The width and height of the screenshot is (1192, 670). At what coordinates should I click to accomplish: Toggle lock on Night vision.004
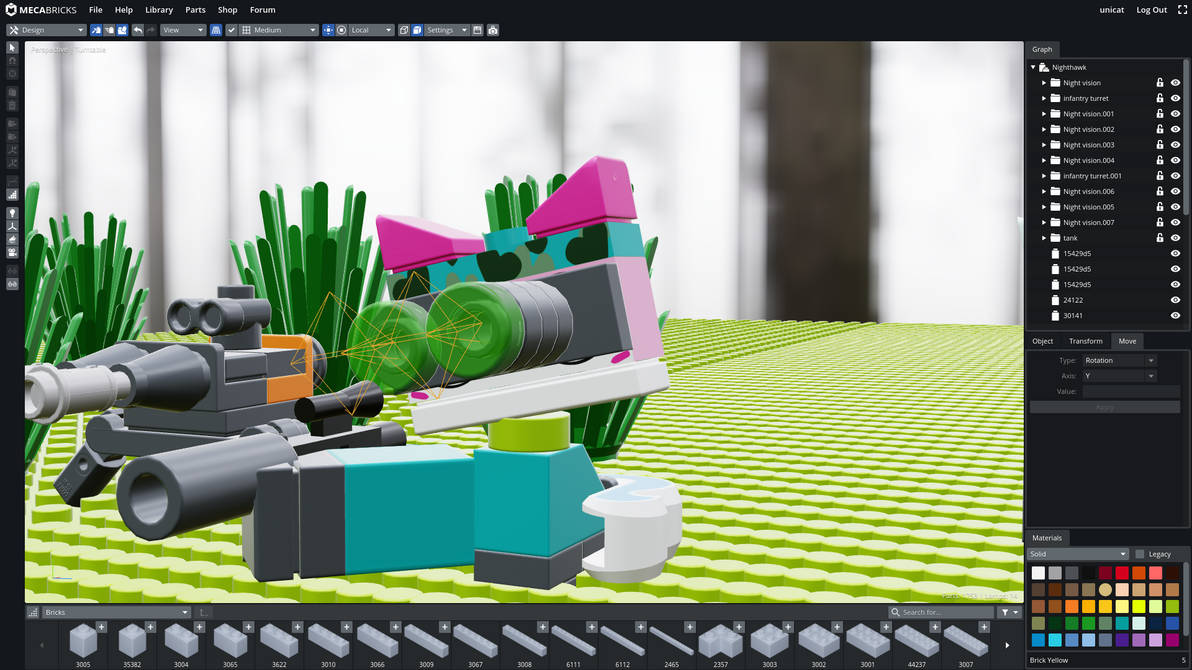tap(1159, 160)
